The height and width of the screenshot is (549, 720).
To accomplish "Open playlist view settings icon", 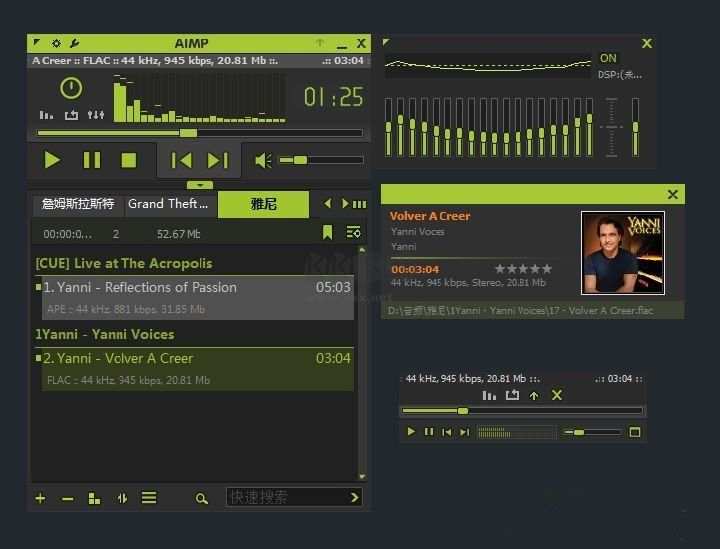I will tap(354, 232).
